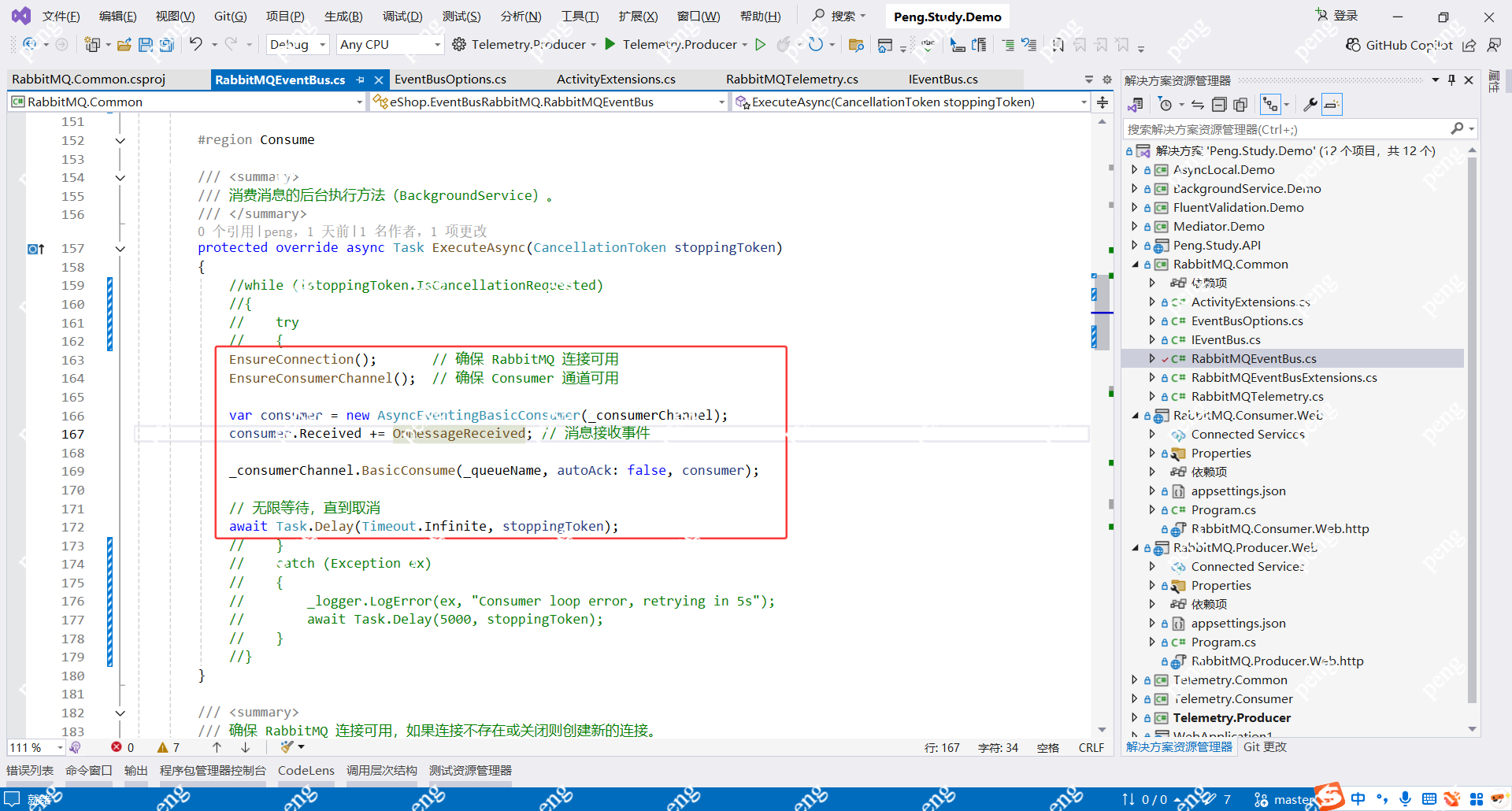Pin the RabbitMQEventBus.cs tab
This screenshot has width=1512, height=811.
(360, 80)
